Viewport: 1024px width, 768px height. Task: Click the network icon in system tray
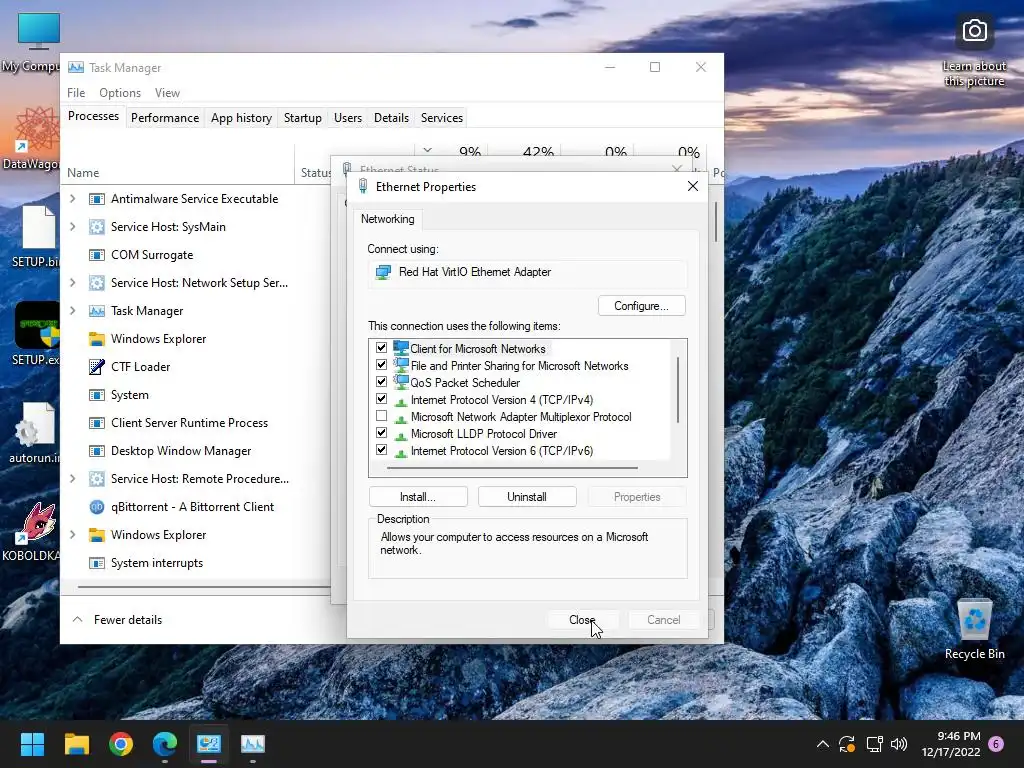tap(874, 744)
